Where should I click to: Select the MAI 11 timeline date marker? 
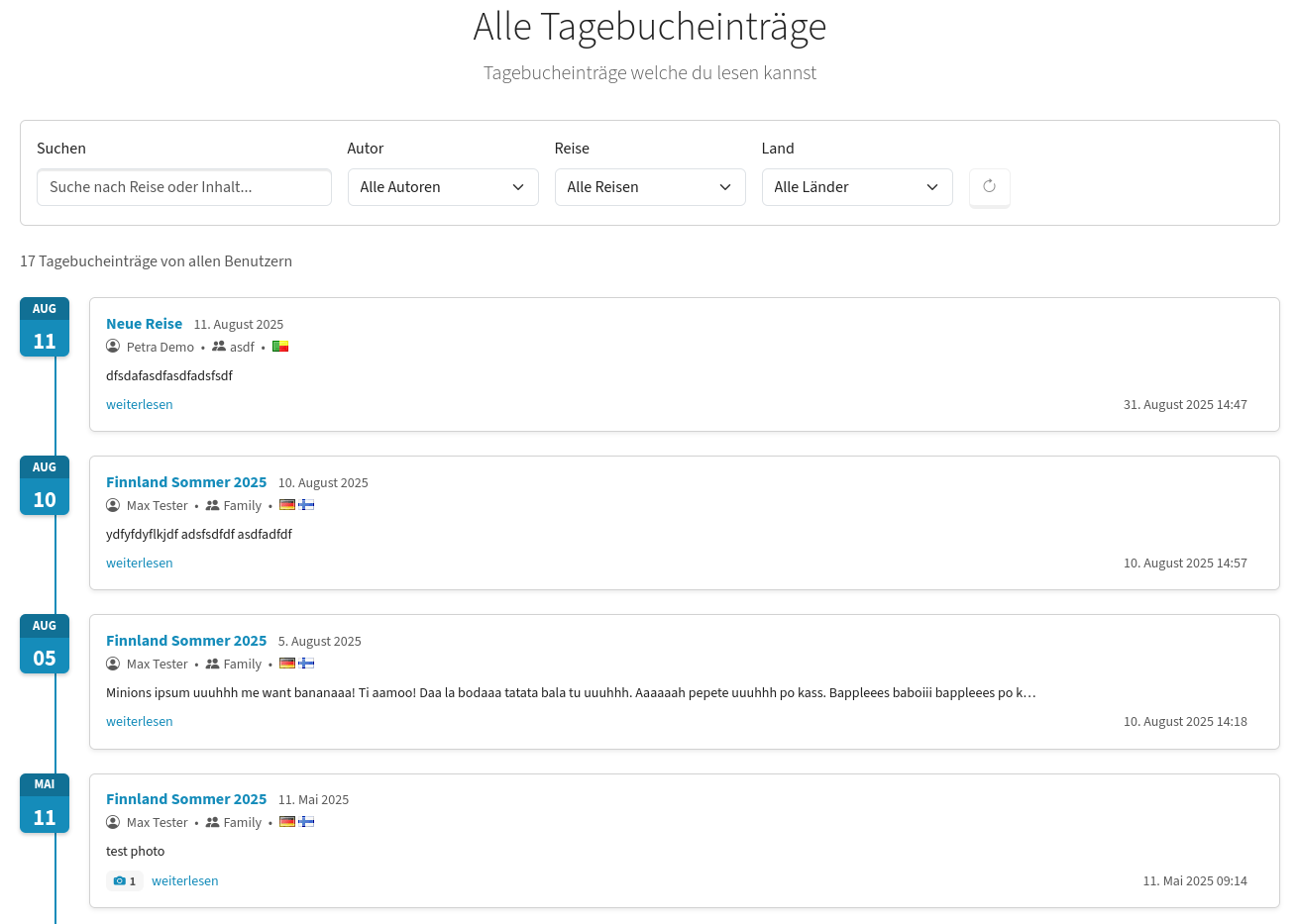(x=45, y=803)
